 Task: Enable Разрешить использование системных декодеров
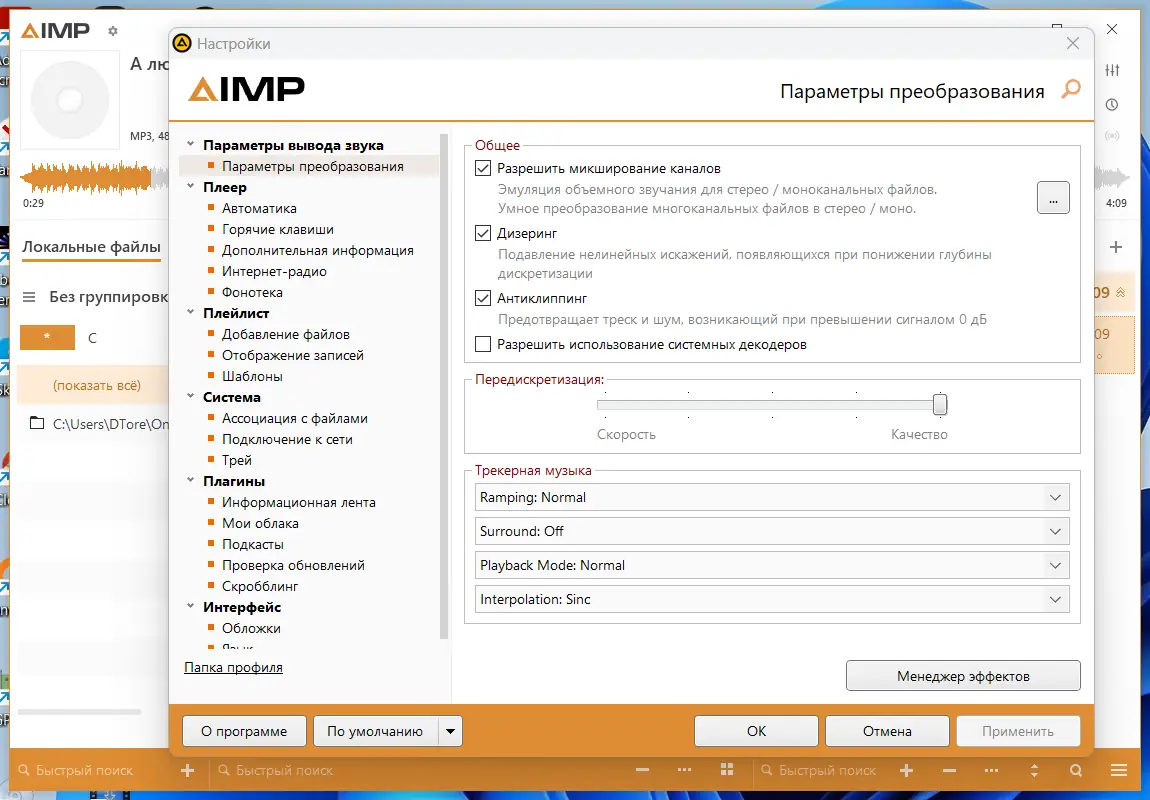[483, 344]
